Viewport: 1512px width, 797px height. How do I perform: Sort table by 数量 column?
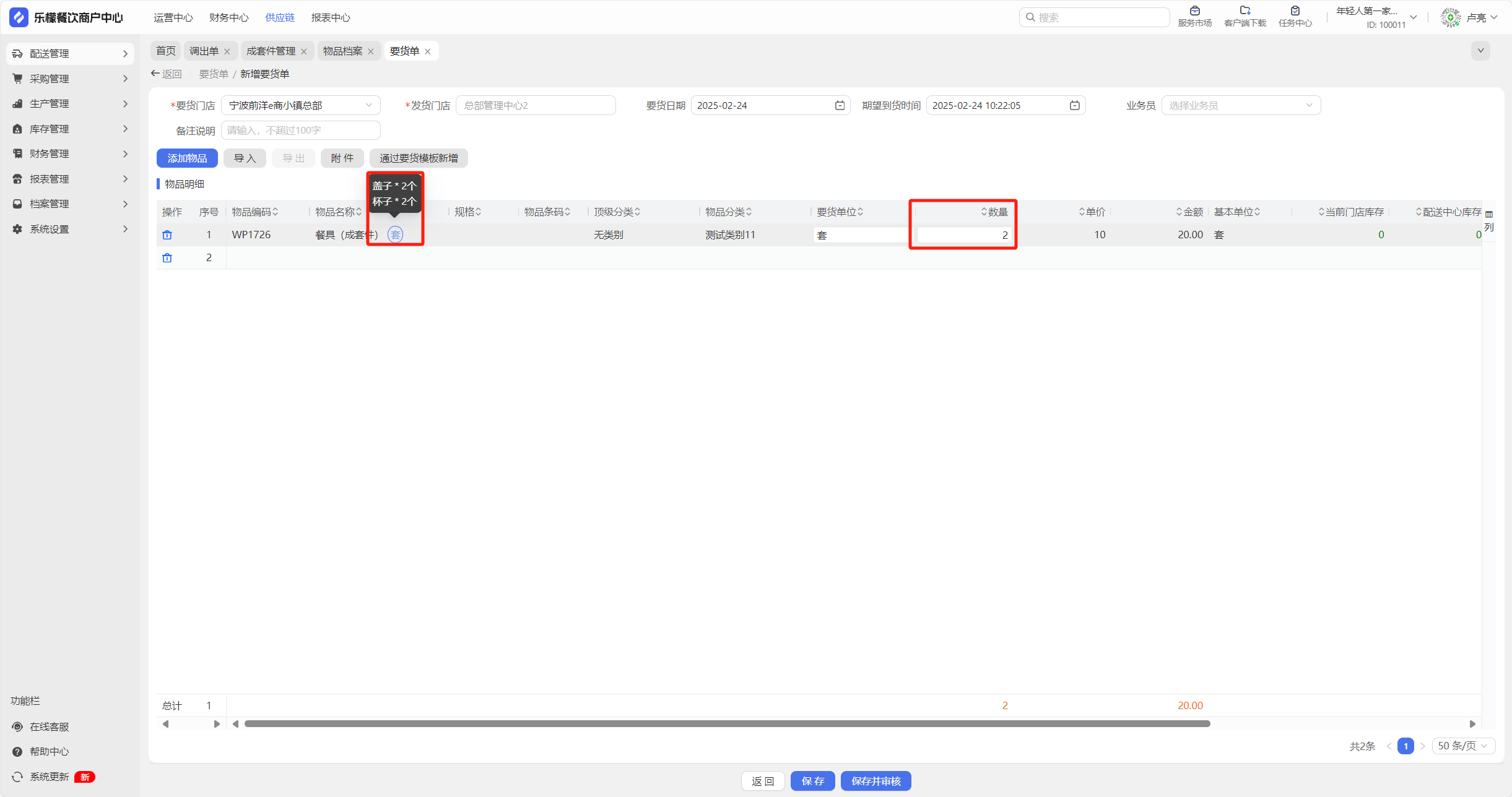984,212
